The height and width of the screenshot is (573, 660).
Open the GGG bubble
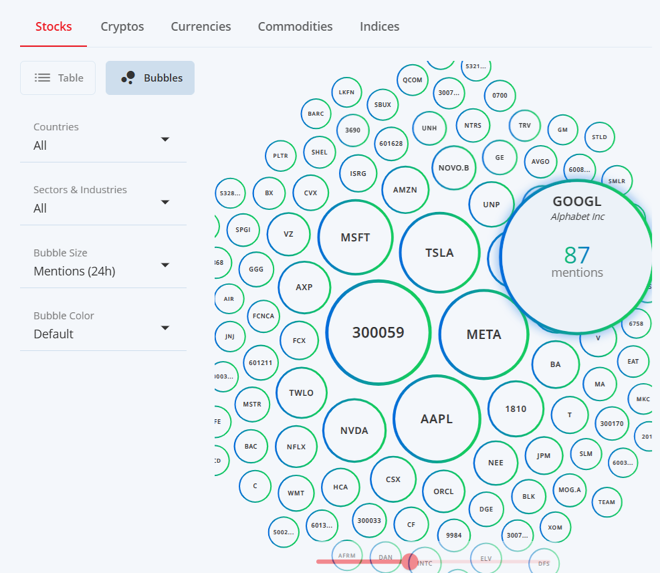[256, 269]
